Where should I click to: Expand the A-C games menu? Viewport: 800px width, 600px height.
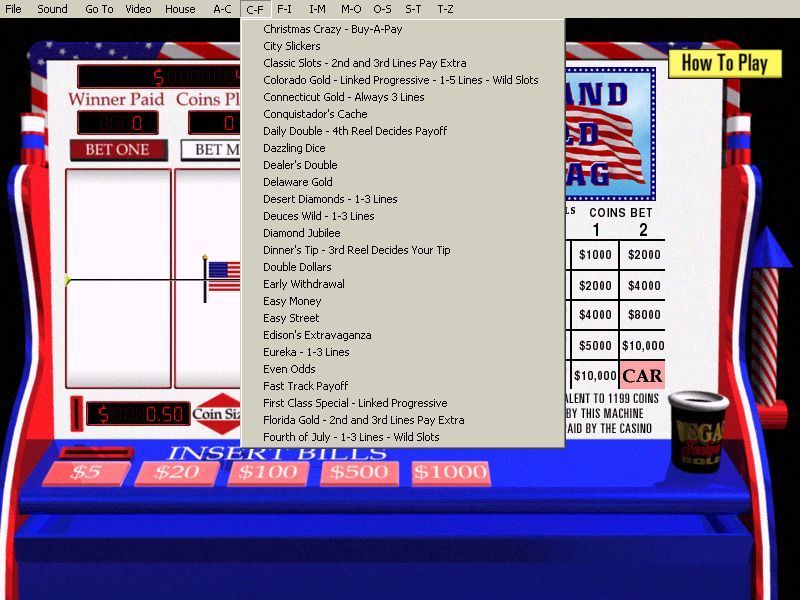click(x=222, y=9)
